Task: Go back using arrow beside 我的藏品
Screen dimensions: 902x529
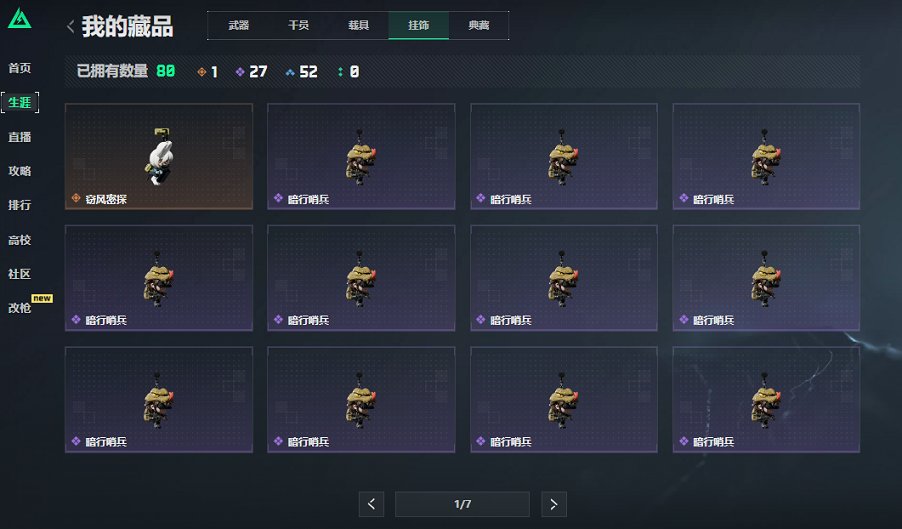Action: (x=70, y=26)
